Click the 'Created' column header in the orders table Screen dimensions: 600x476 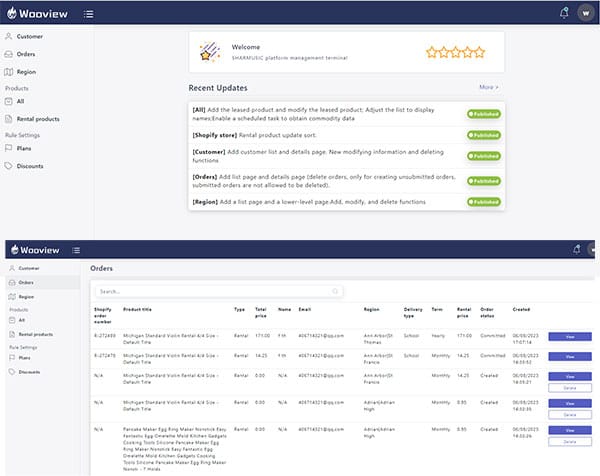(x=521, y=309)
